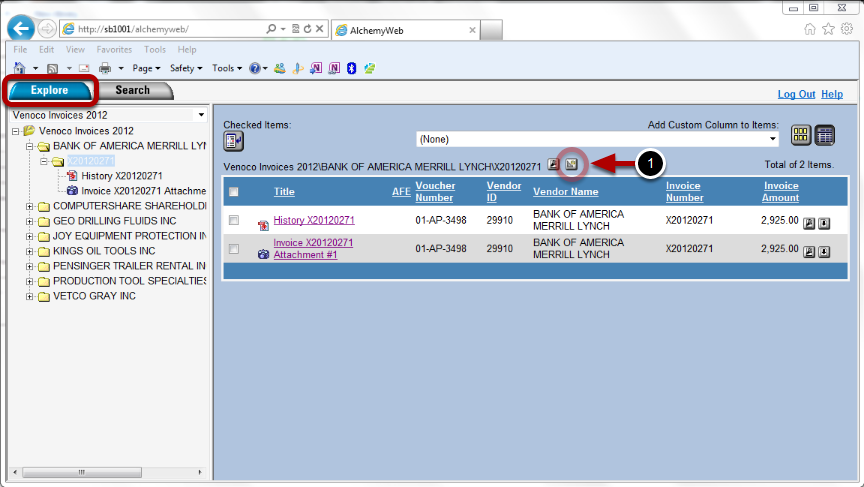
Task: Click the Messenger people icon in toolbar
Action: pyautogui.click(x=280, y=68)
